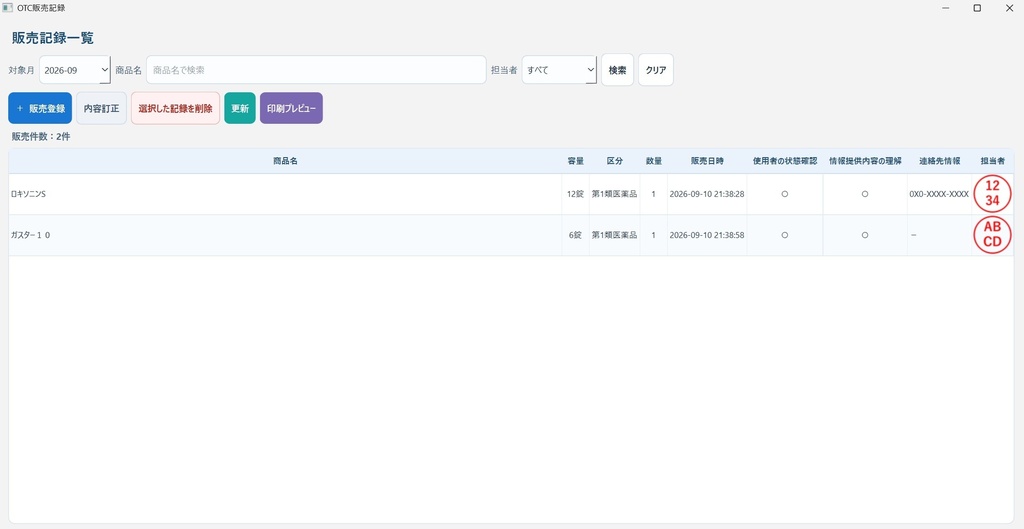Click 選択した記録を削除 button
Viewport: 1024px width, 529px height.
(x=176, y=108)
